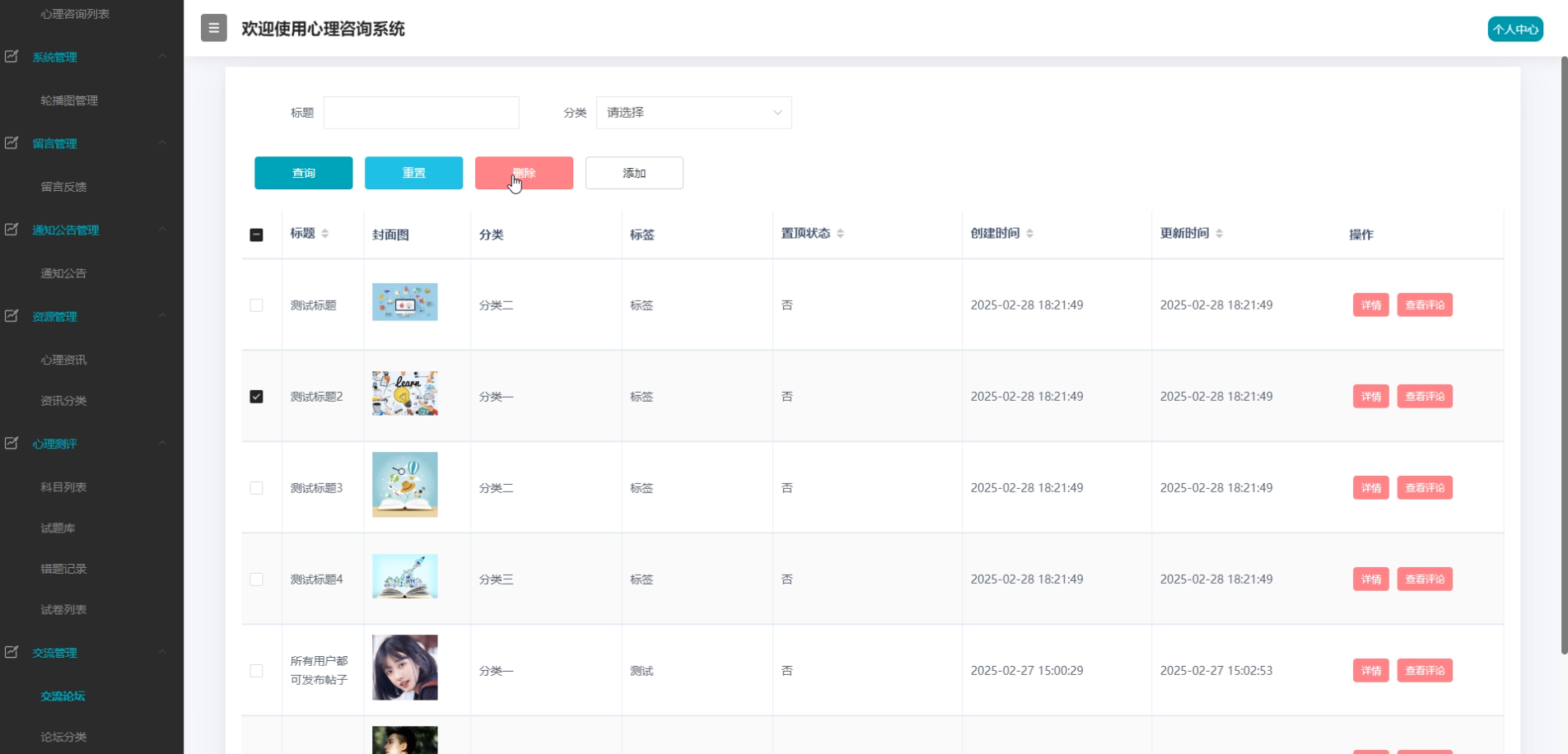
Task: Open cover image of 测试标题3
Action: click(x=404, y=485)
